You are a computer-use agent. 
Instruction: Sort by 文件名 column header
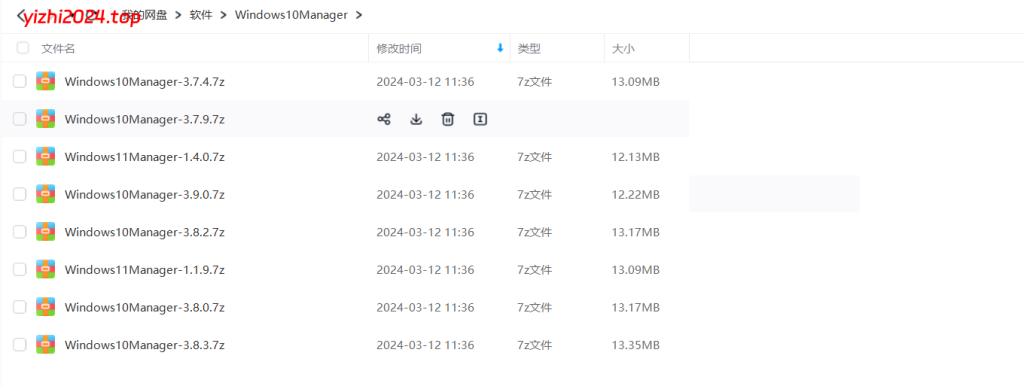pos(58,48)
